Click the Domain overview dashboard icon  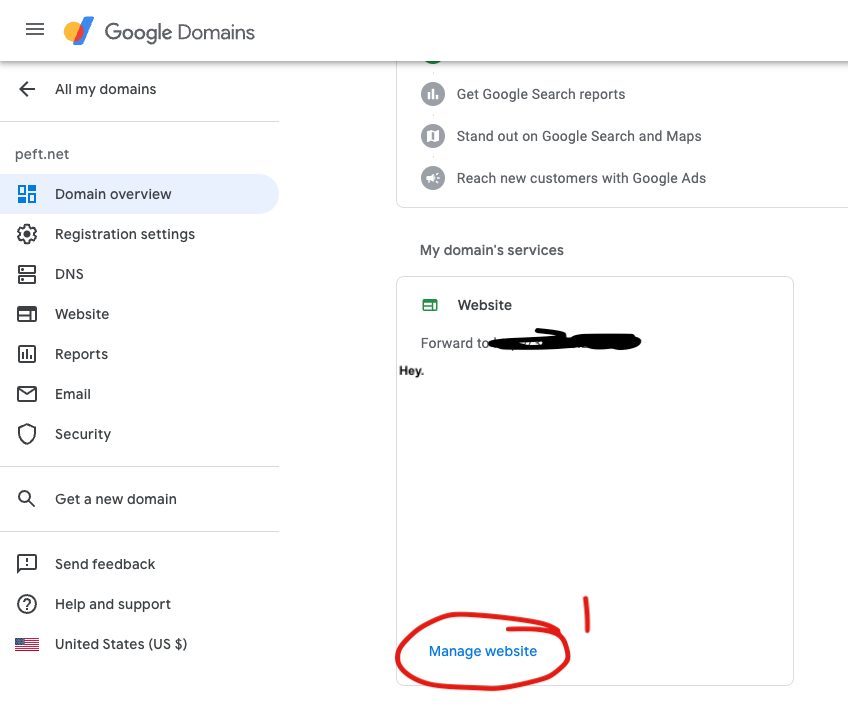[27, 194]
